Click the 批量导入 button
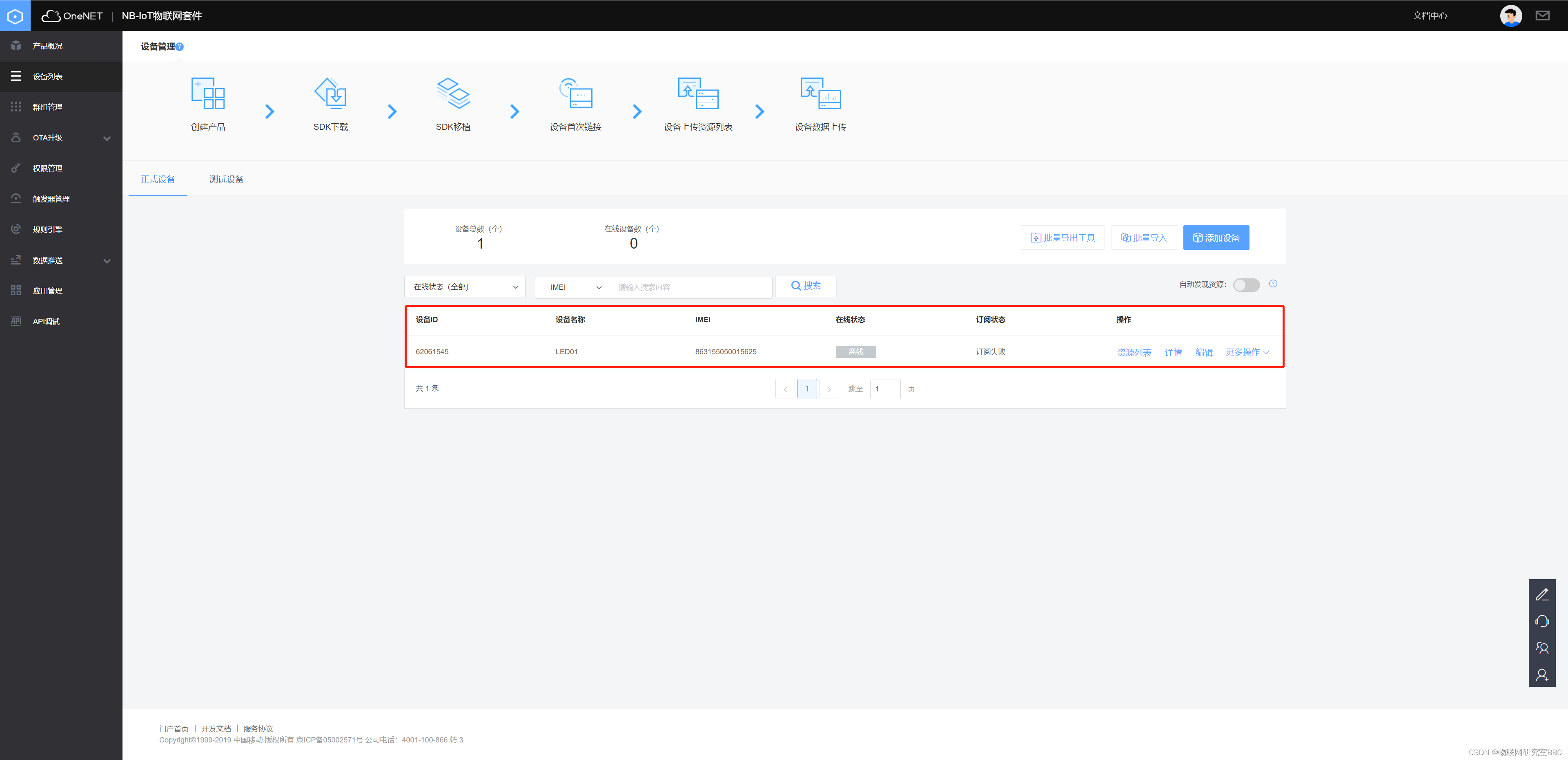 1143,238
